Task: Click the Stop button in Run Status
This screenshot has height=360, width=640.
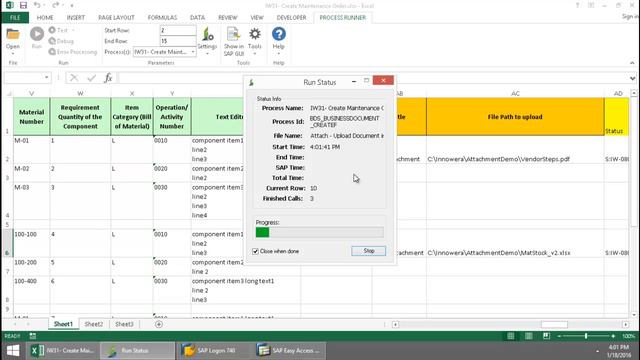Action: (x=369, y=251)
